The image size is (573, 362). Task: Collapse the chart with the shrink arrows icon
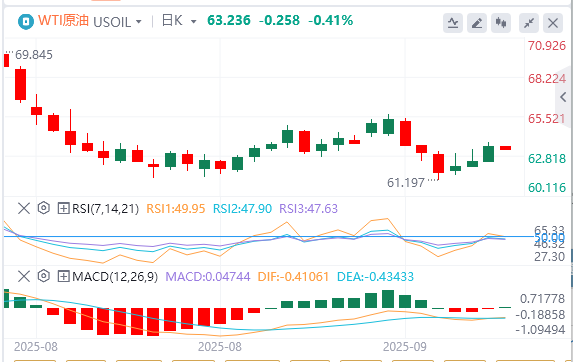[x=529, y=23]
